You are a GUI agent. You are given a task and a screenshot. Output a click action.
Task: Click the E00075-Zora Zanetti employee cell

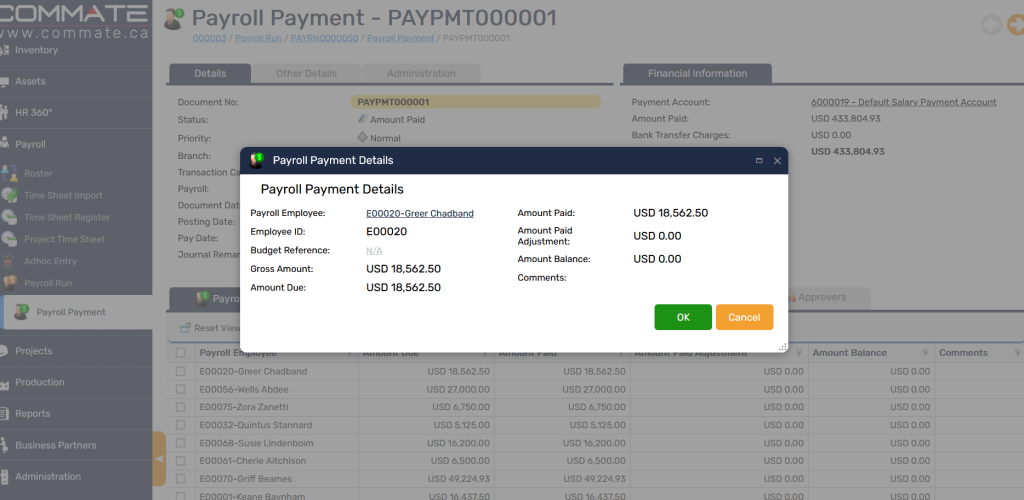(x=277, y=407)
